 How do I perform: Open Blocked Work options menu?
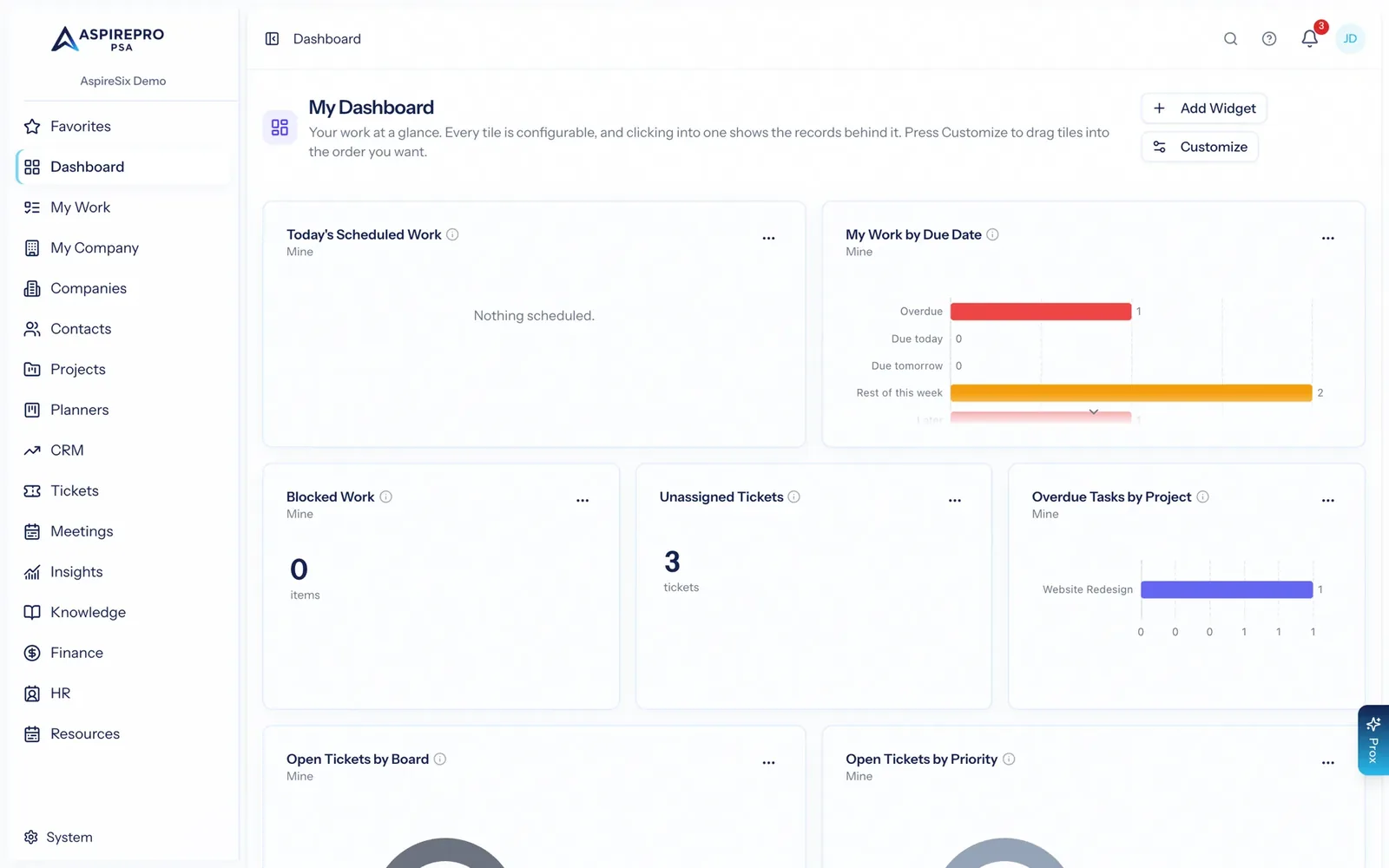[583, 500]
